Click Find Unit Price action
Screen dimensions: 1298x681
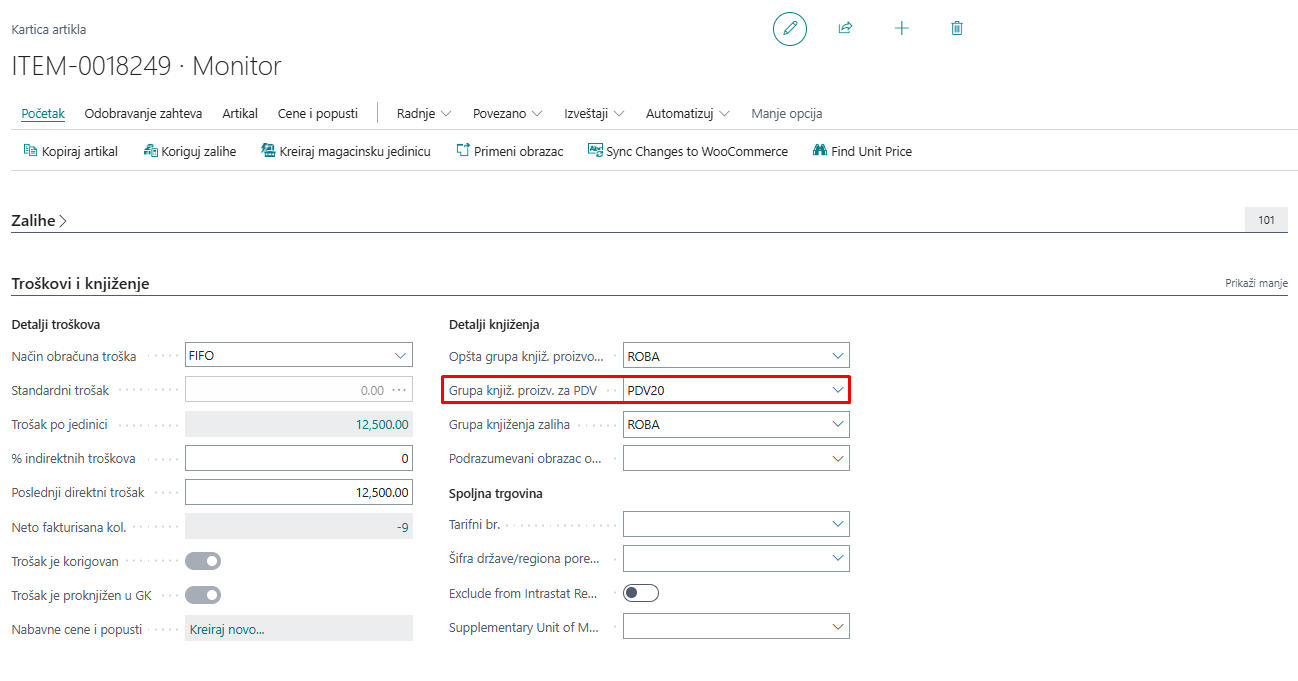[862, 151]
